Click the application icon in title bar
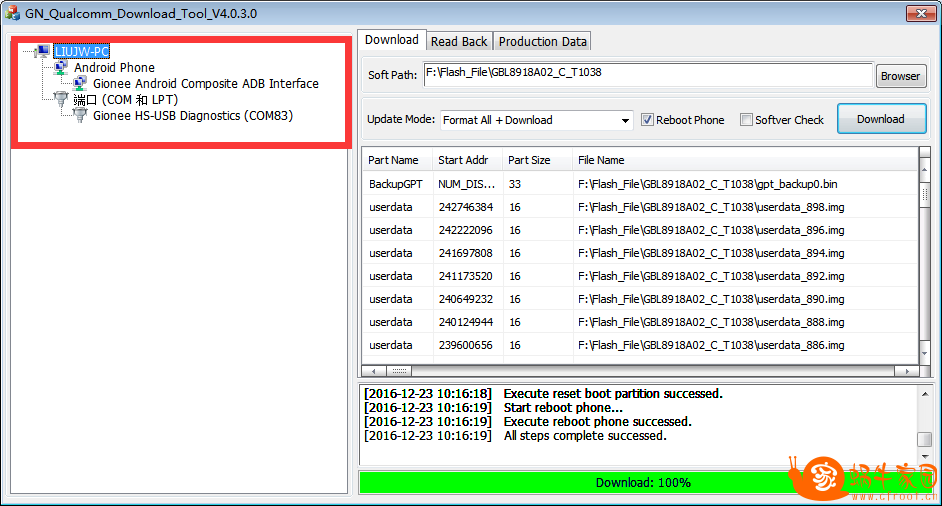 [x=13, y=13]
